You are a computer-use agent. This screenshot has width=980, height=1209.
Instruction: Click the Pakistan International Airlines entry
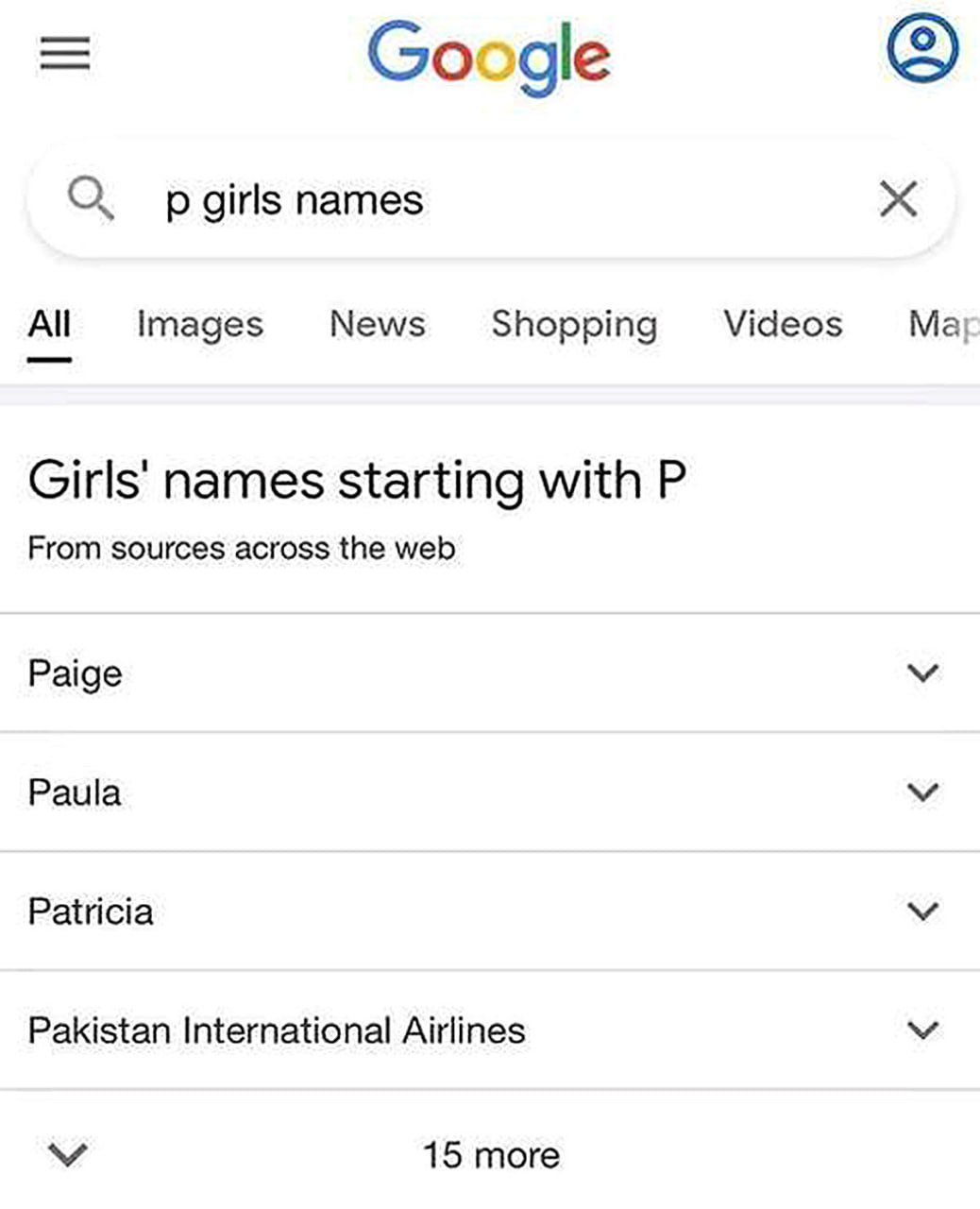[x=277, y=1030]
